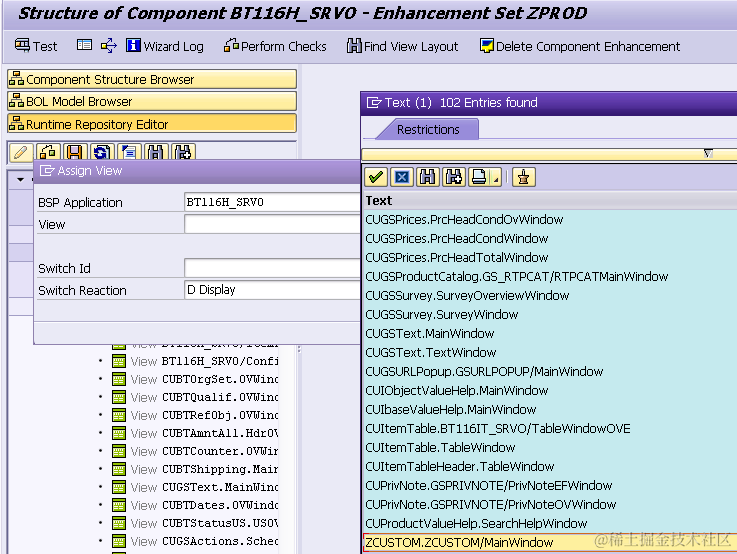Image resolution: width=737 pixels, height=554 pixels.
Task: Open the BOL Model Browser
Action: coord(152,101)
